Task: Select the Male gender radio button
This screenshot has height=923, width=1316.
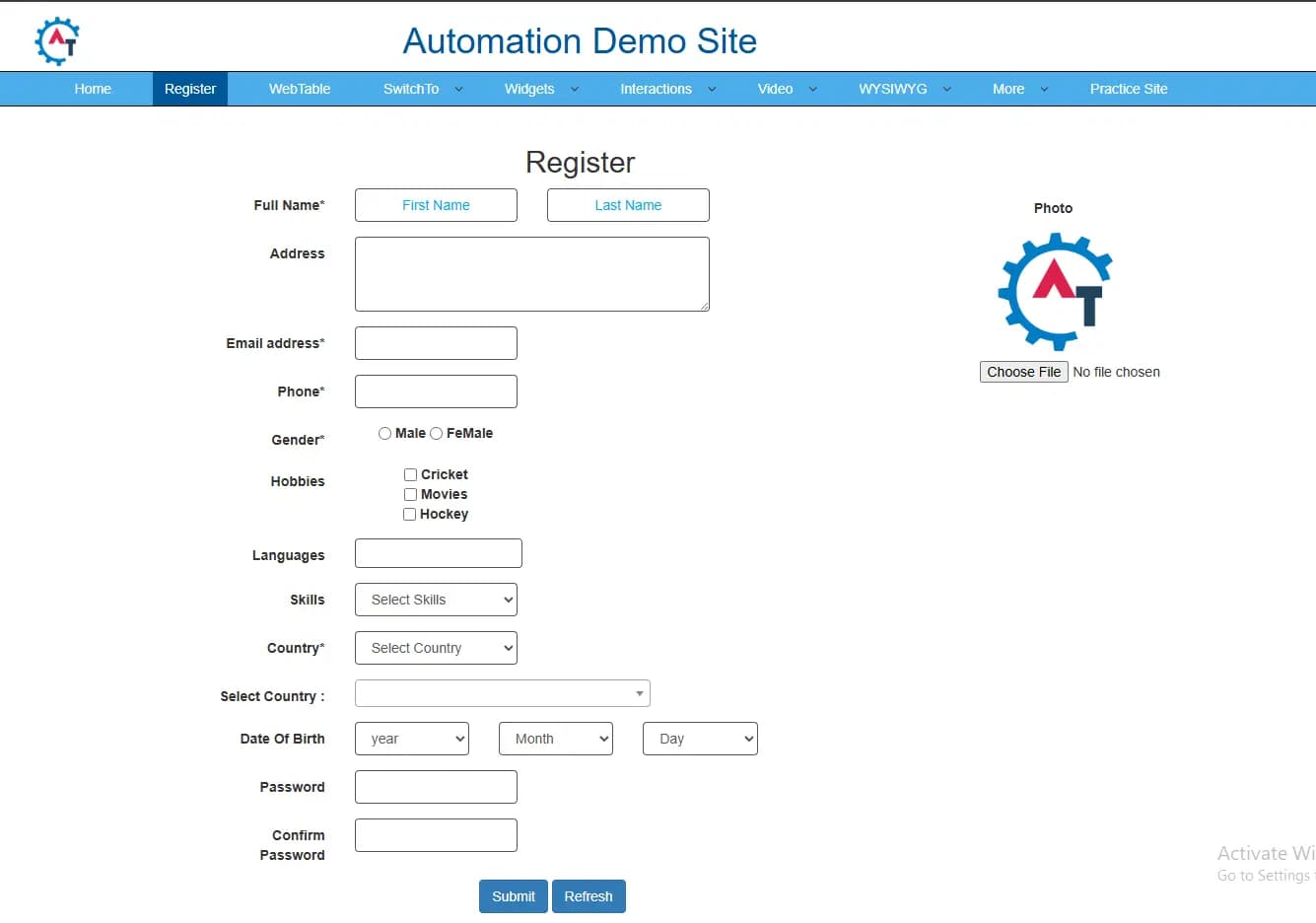Action: pos(384,433)
